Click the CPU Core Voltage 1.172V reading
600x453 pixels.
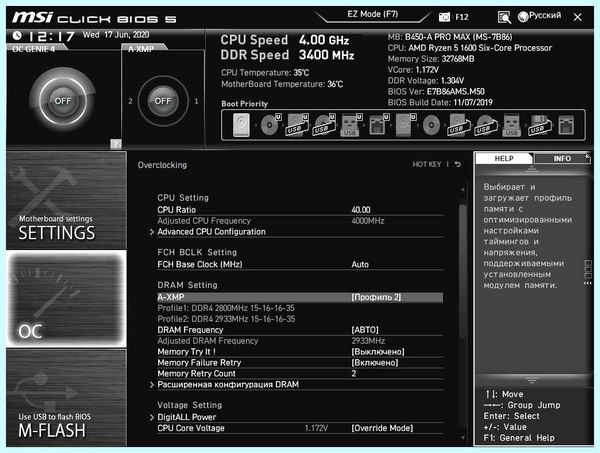pos(316,428)
